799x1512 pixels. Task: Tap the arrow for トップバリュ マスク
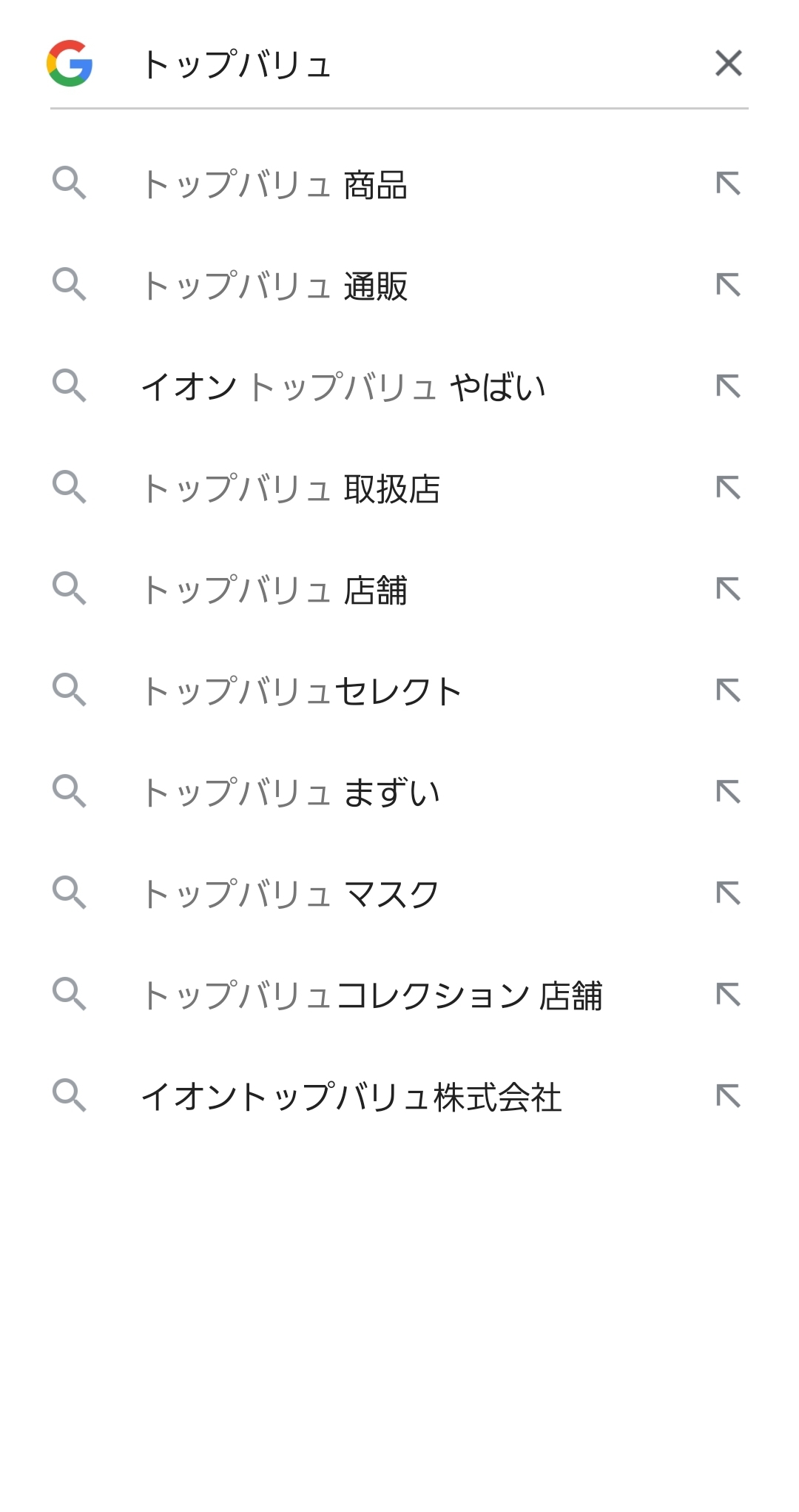tap(728, 893)
